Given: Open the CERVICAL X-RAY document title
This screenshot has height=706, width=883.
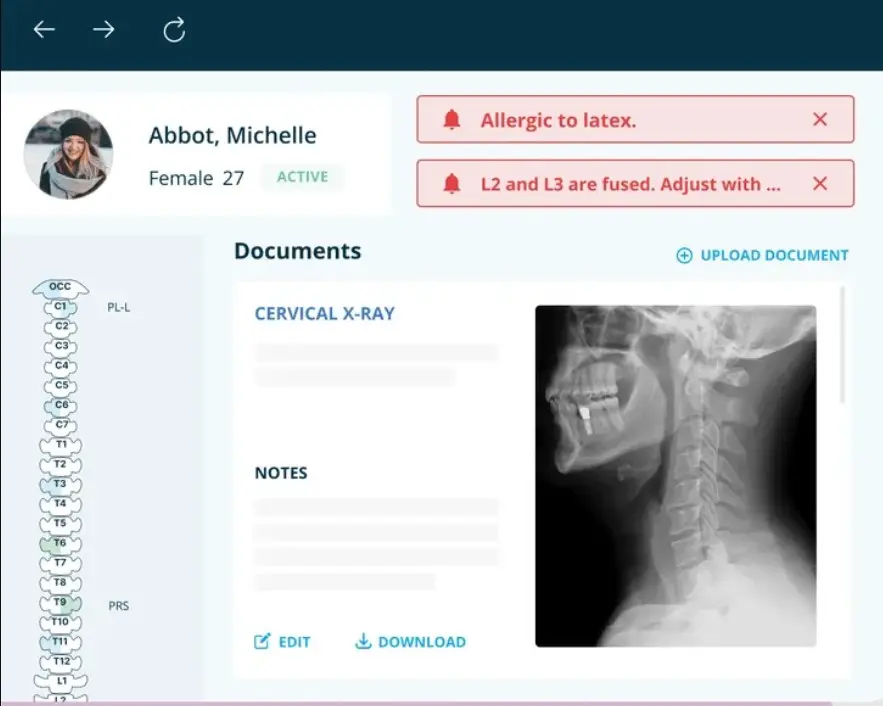Looking at the screenshot, I should (x=323, y=313).
